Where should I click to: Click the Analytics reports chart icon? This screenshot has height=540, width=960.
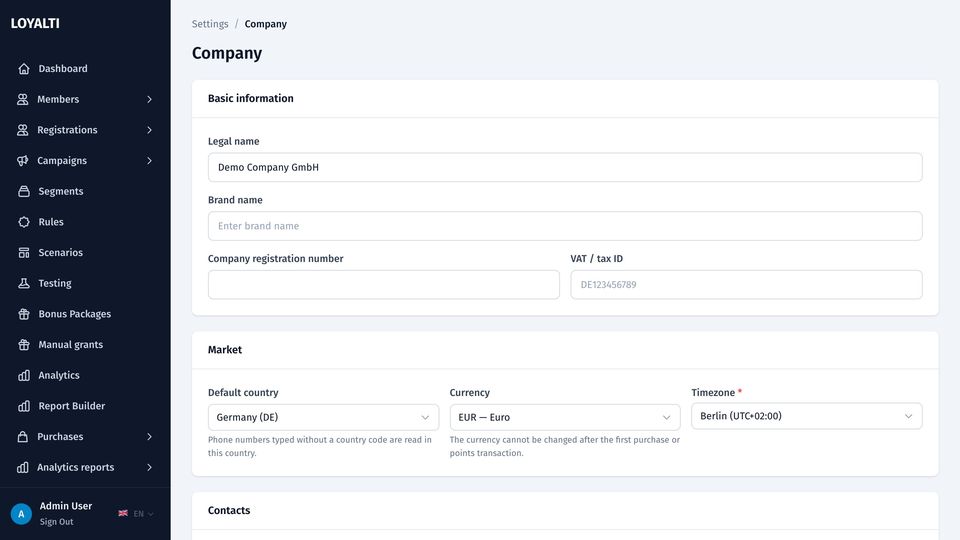(x=23, y=467)
